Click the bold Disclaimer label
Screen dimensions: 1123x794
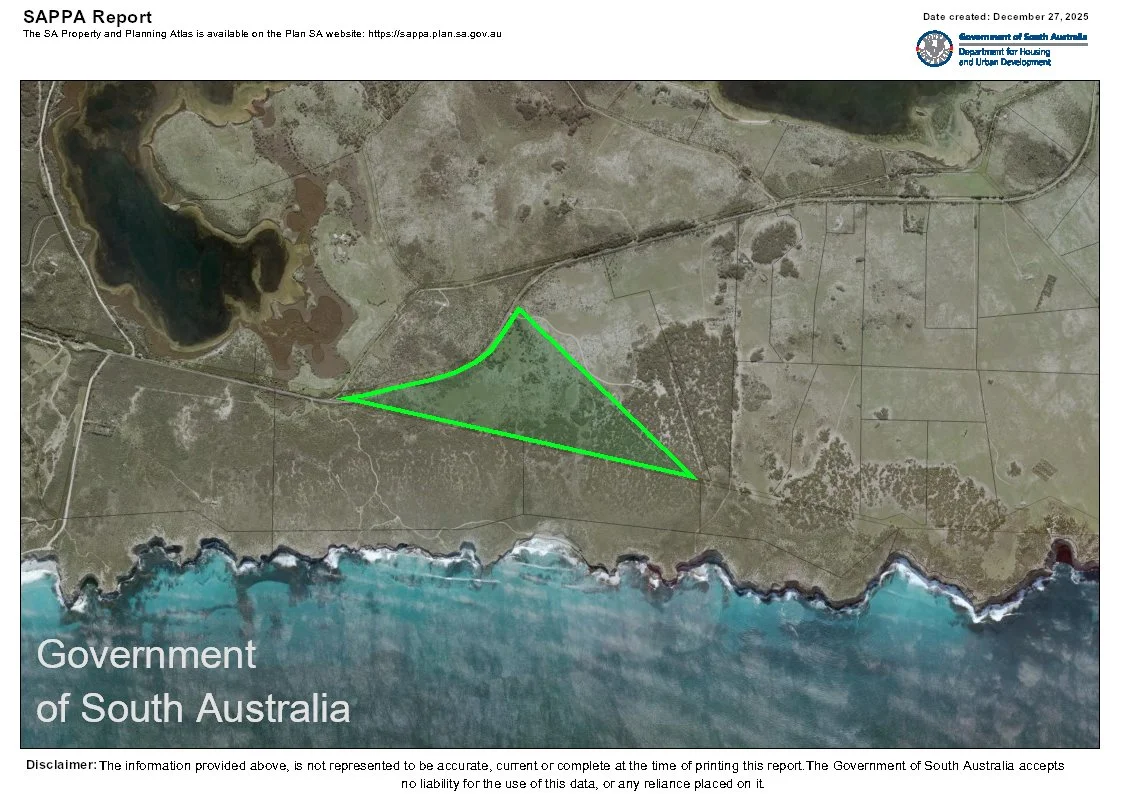(61, 765)
